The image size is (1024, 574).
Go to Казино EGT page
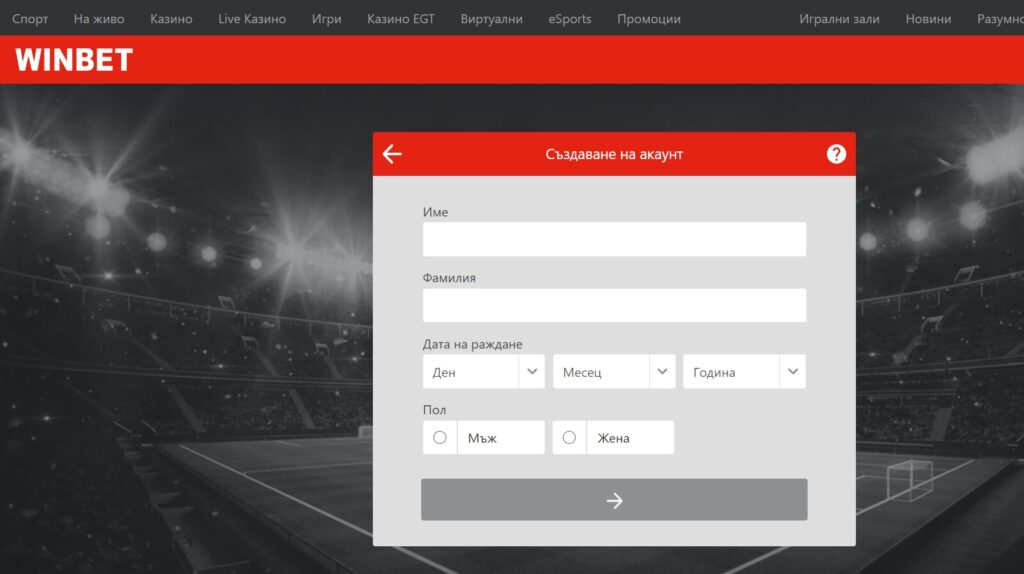(x=401, y=19)
